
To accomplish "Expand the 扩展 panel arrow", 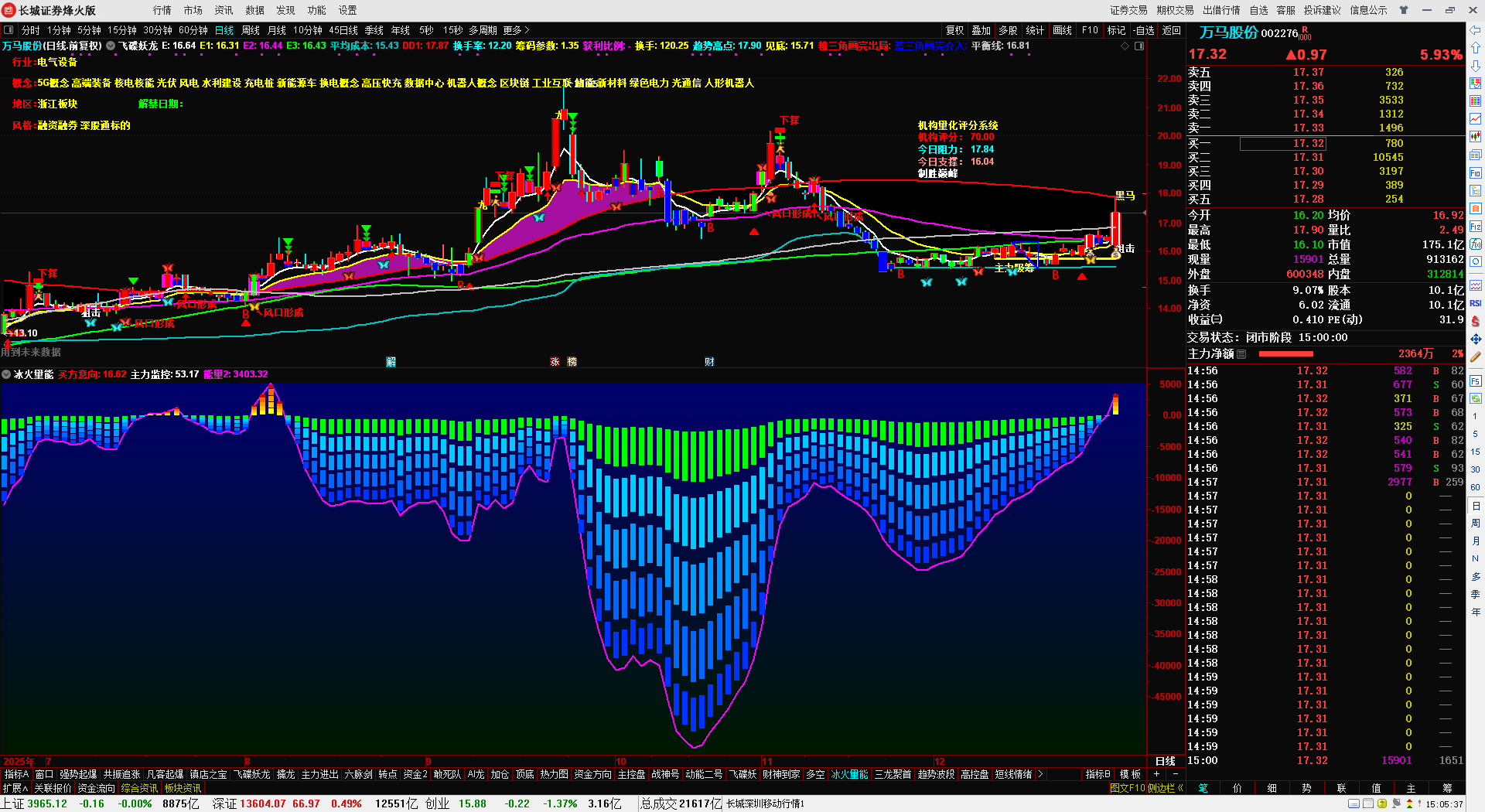I will (x=15, y=788).
